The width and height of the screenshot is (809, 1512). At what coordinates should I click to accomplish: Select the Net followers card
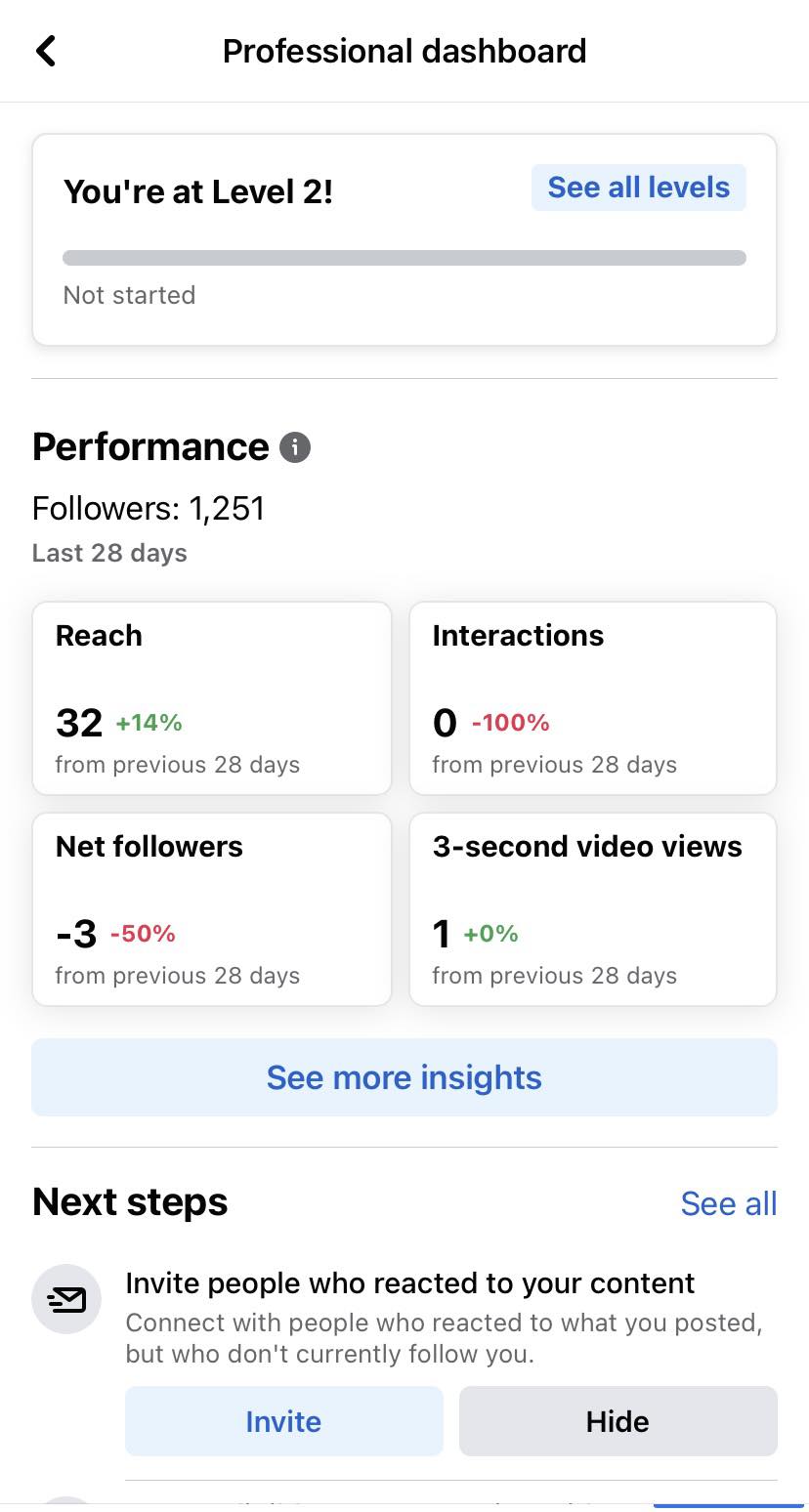(x=212, y=908)
